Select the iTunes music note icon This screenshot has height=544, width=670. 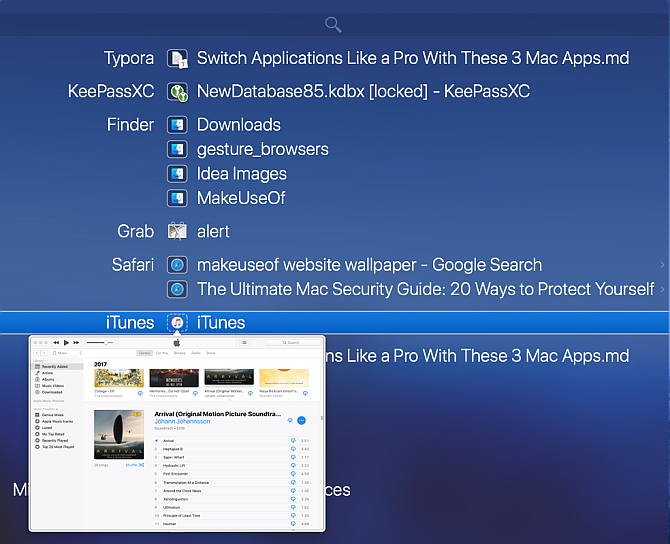click(x=177, y=323)
